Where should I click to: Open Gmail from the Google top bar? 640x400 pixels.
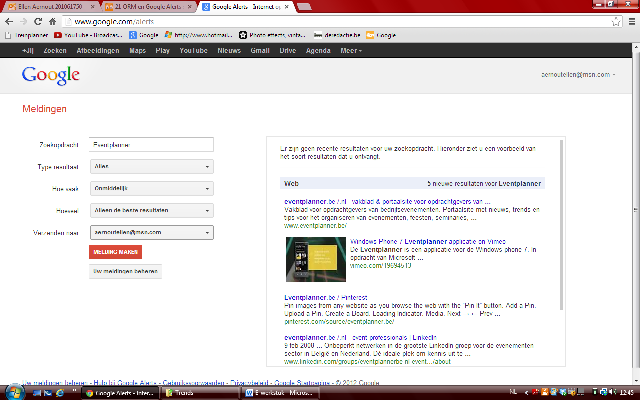[260, 47]
